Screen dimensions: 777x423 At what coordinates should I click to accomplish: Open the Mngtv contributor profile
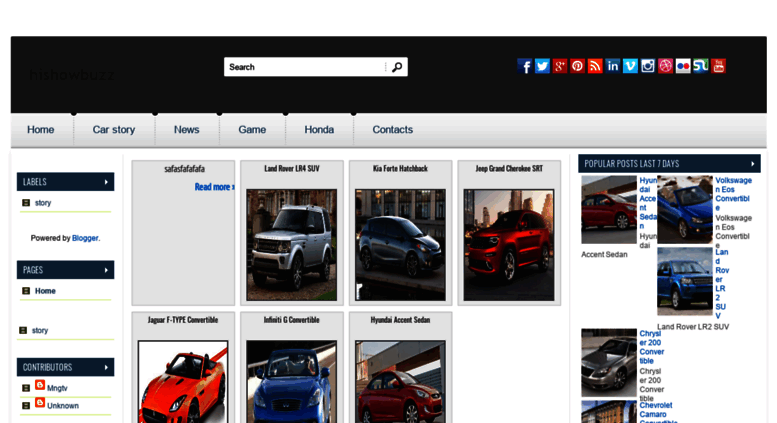click(x=57, y=388)
